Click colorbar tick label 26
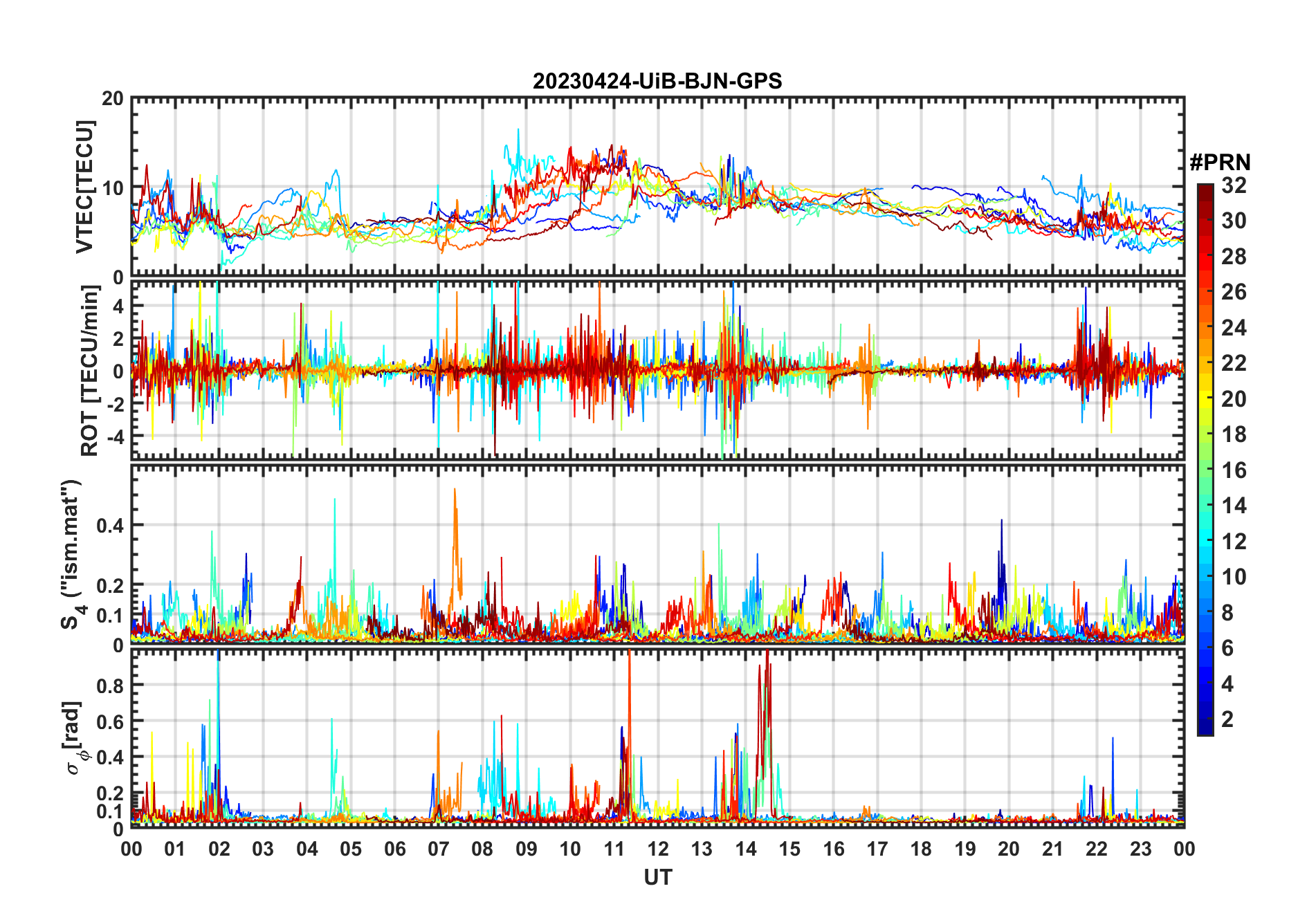 [1234, 292]
